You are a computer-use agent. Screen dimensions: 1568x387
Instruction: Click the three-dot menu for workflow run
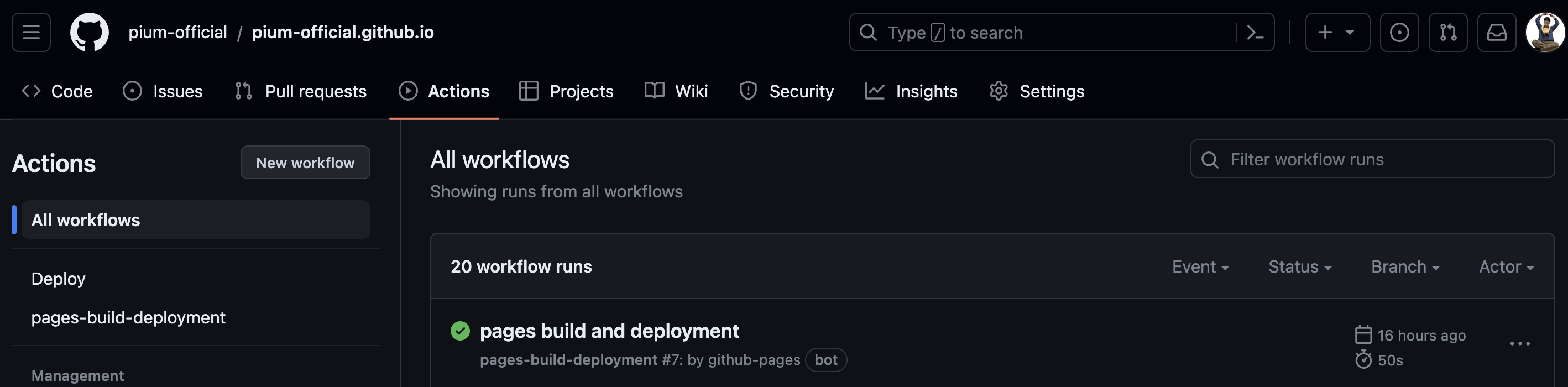click(1519, 344)
